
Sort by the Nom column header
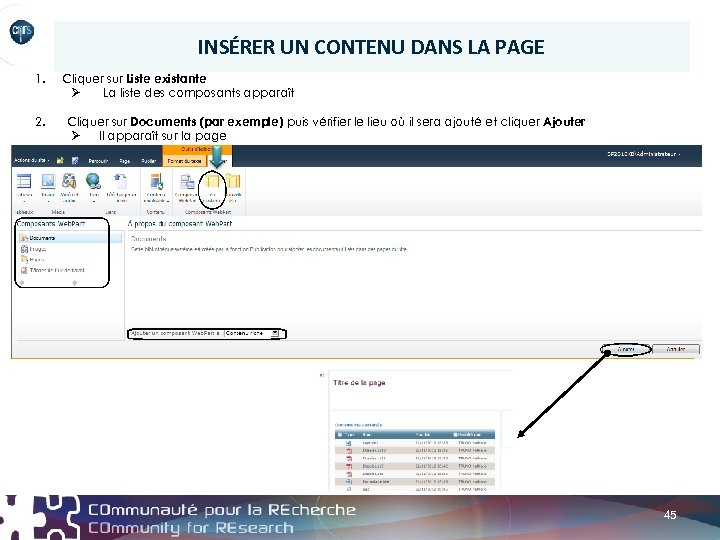click(x=366, y=434)
